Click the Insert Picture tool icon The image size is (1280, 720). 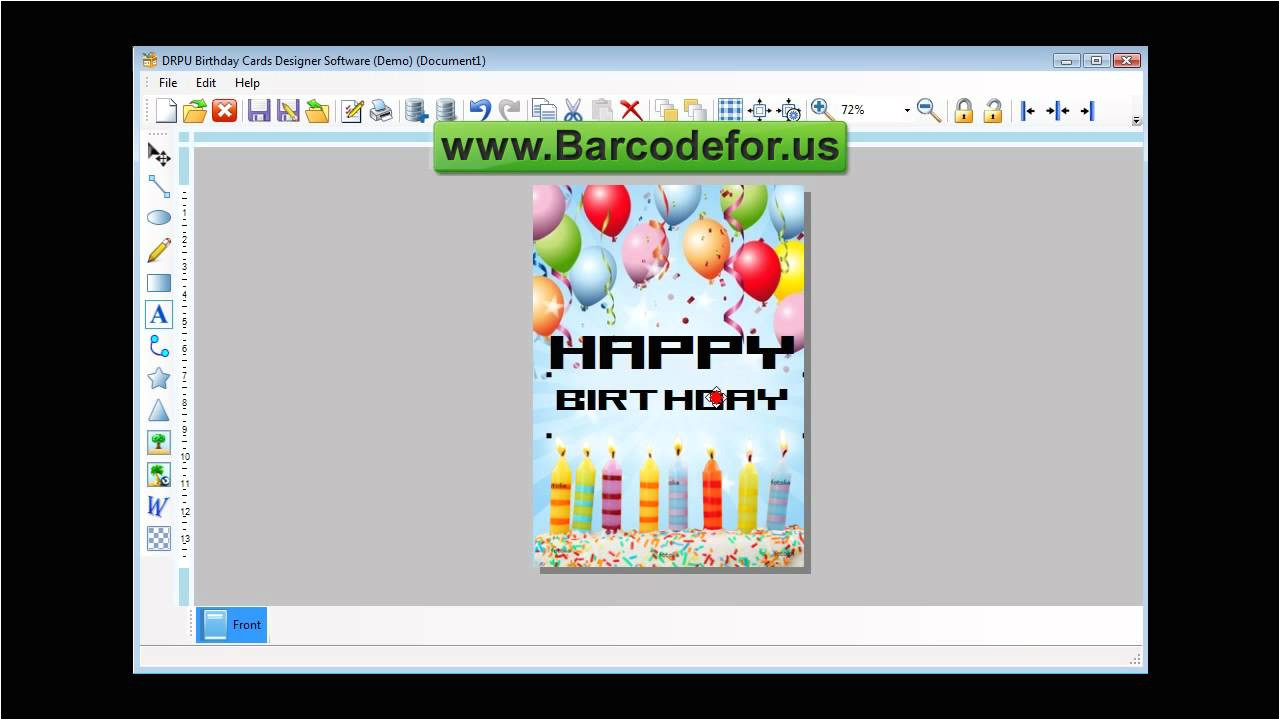159,442
